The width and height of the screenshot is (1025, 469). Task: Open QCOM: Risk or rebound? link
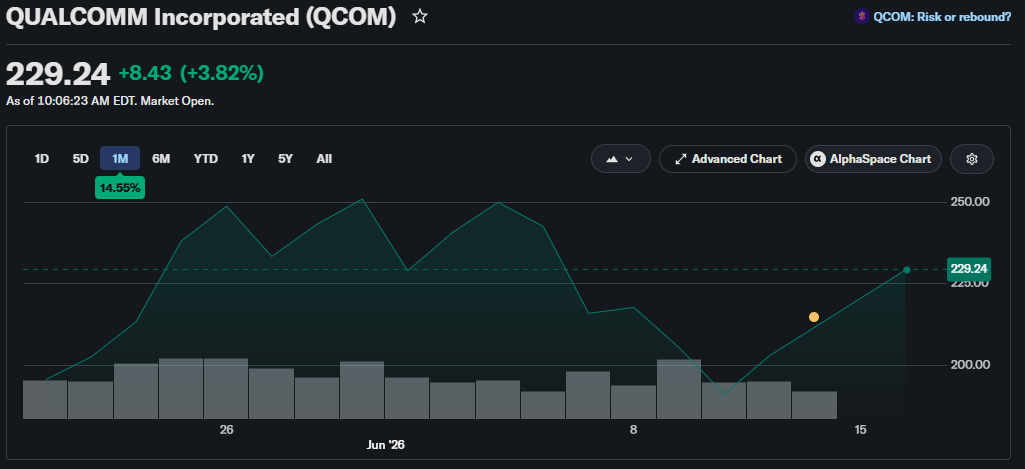[x=942, y=17]
